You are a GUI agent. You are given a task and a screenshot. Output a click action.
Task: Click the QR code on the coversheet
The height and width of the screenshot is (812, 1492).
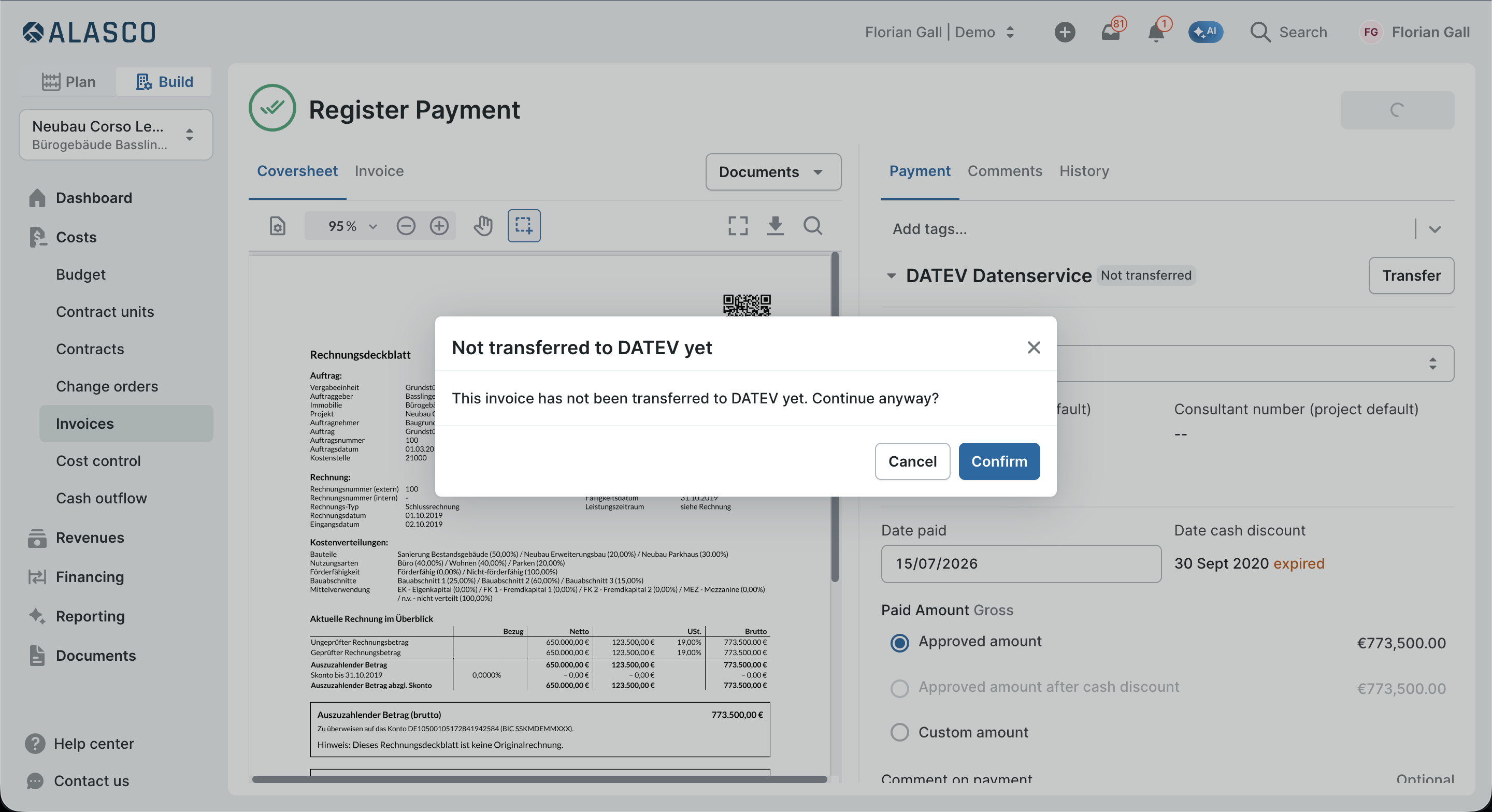[747, 304]
